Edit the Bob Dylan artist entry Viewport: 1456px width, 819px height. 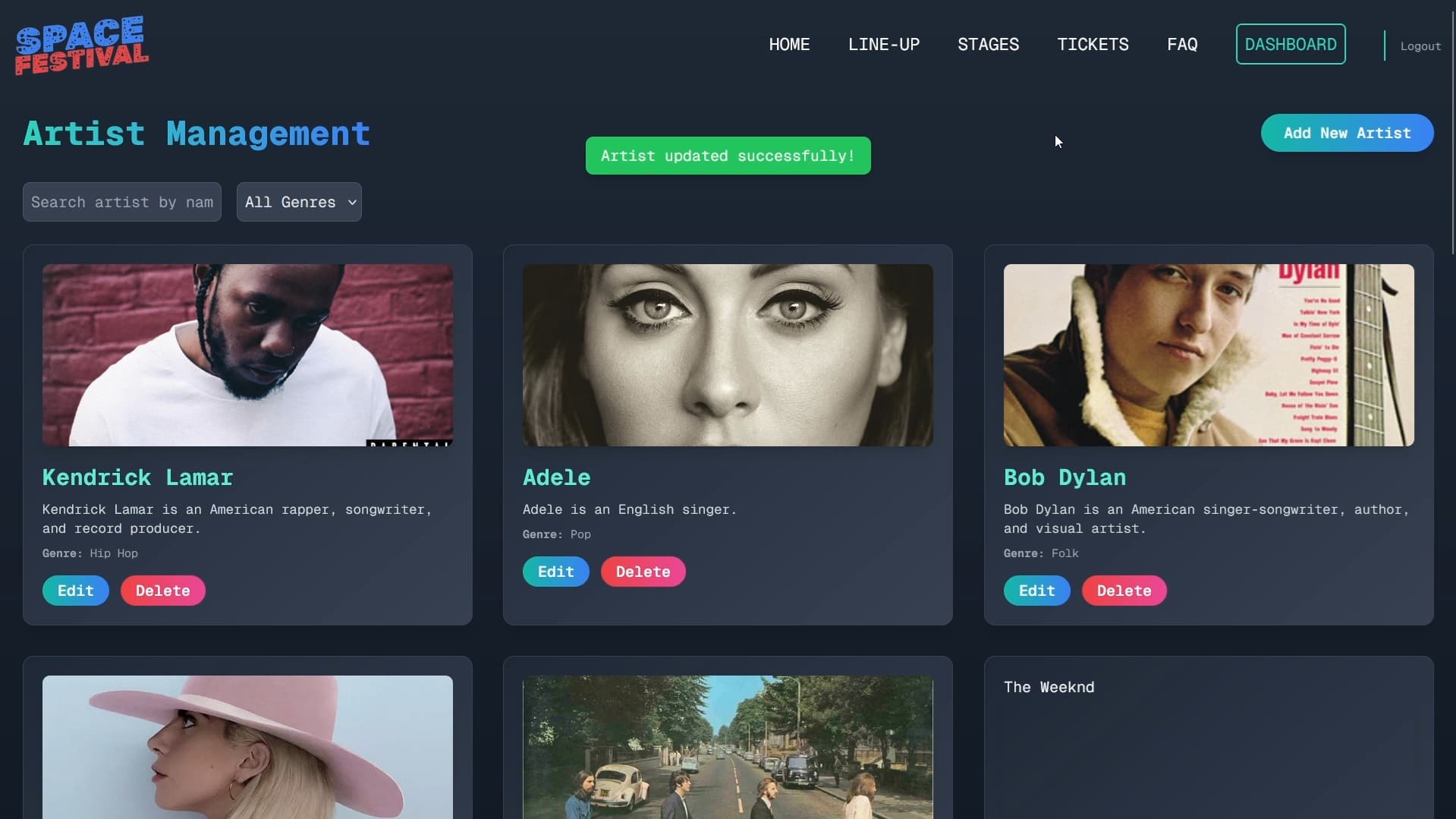click(1036, 591)
